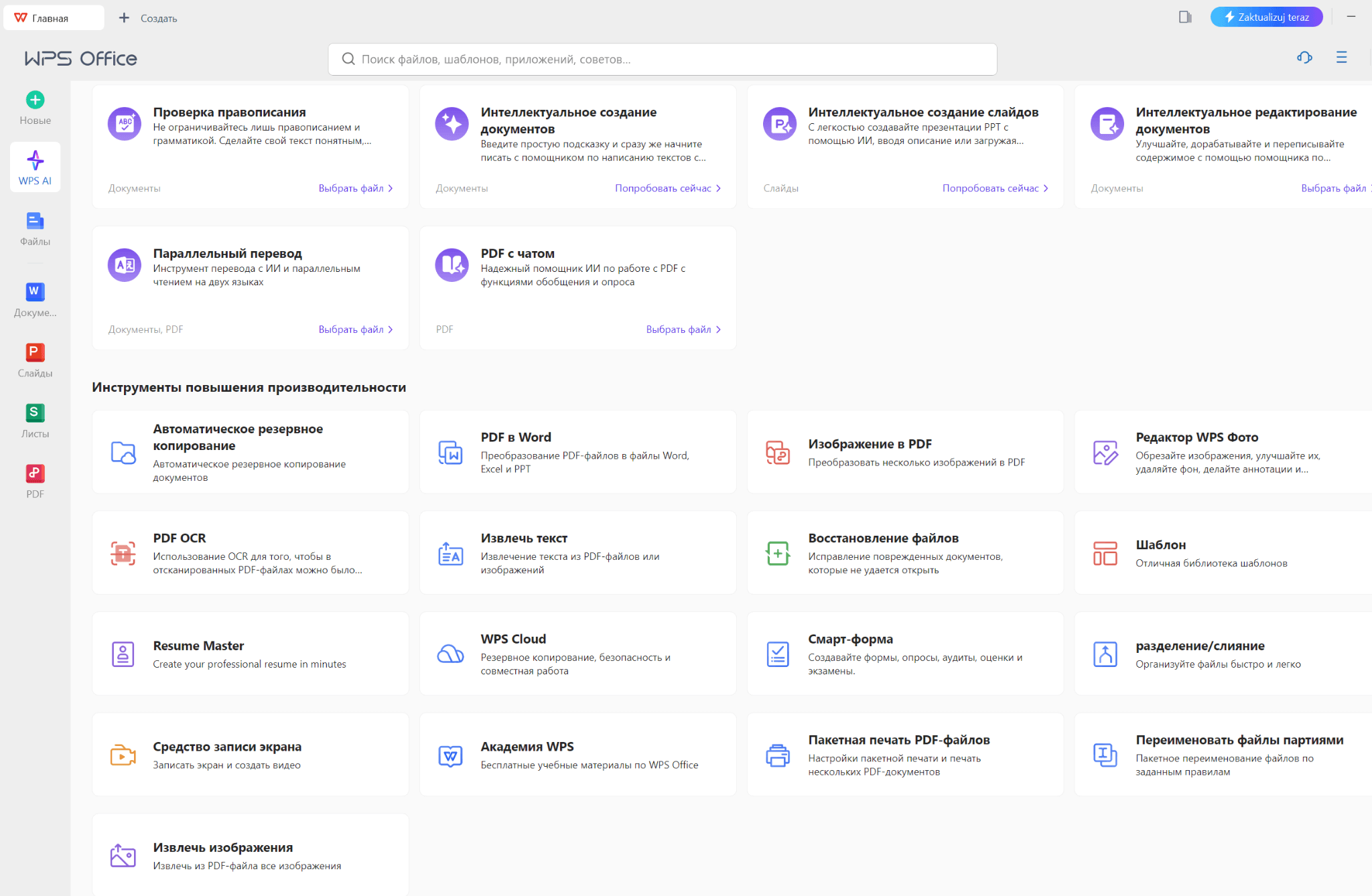Click the Создать new tab button
The image size is (1372, 896).
click(x=148, y=18)
